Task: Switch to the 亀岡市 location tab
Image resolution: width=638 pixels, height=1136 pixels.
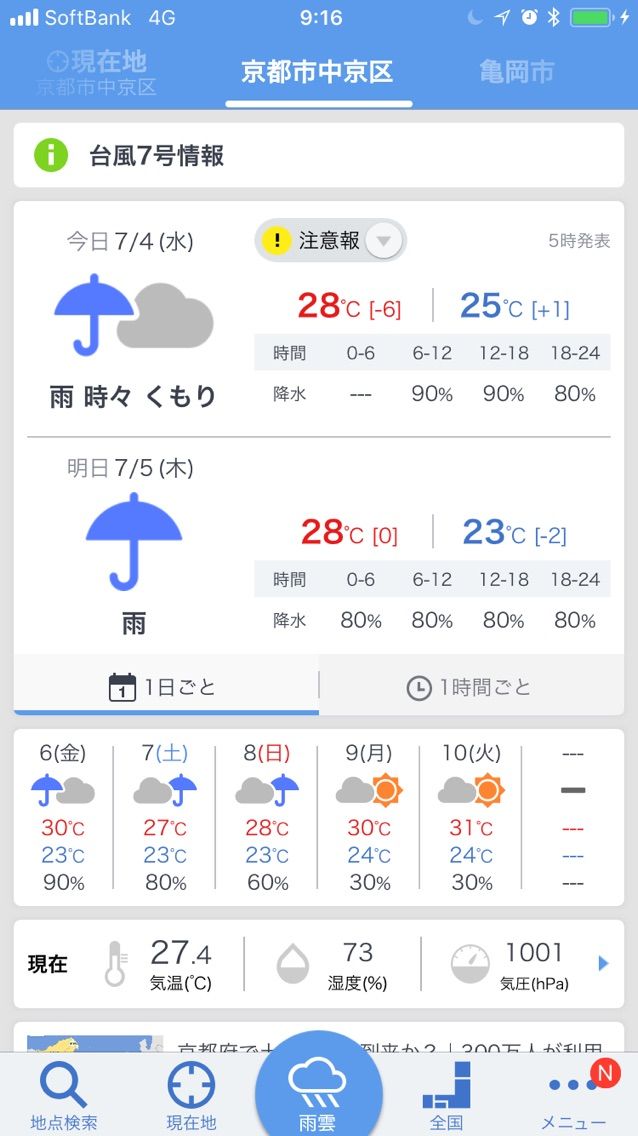Action: [x=516, y=72]
